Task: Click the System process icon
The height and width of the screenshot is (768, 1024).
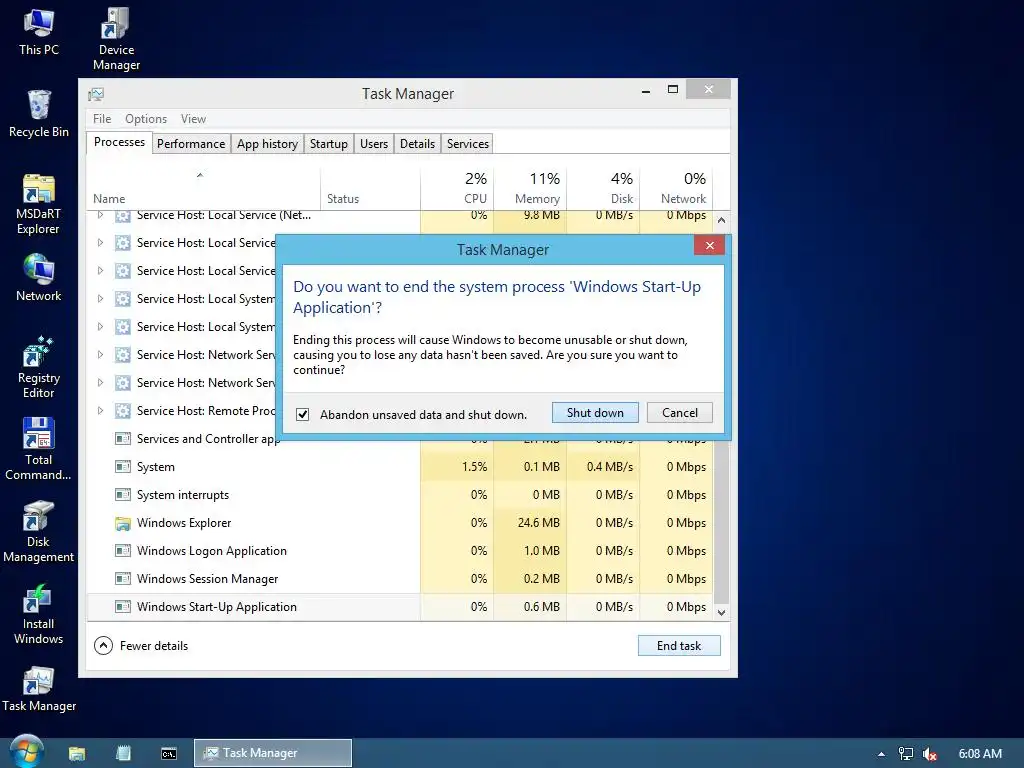Action: pos(122,467)
